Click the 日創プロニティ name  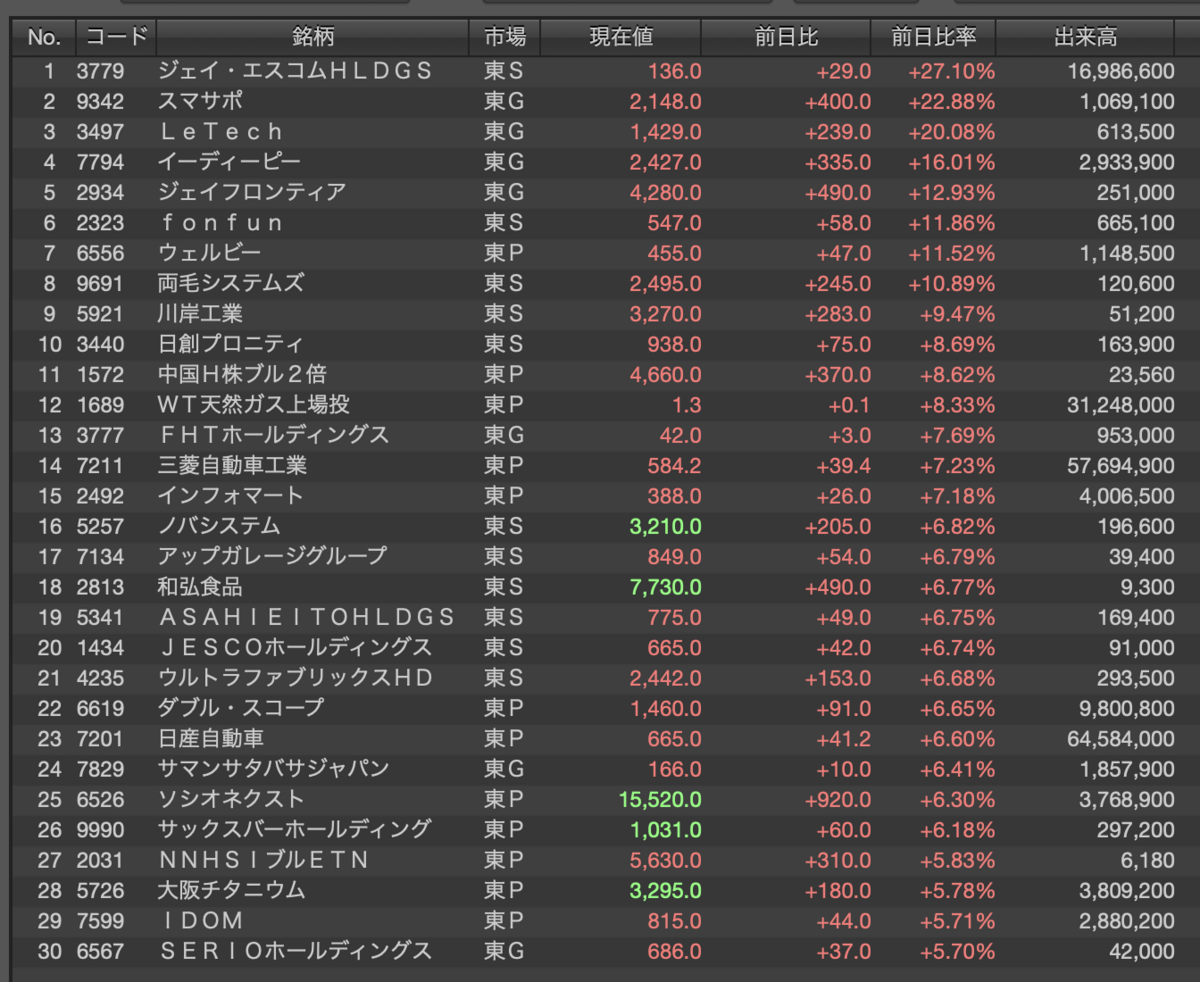point(231,344)
